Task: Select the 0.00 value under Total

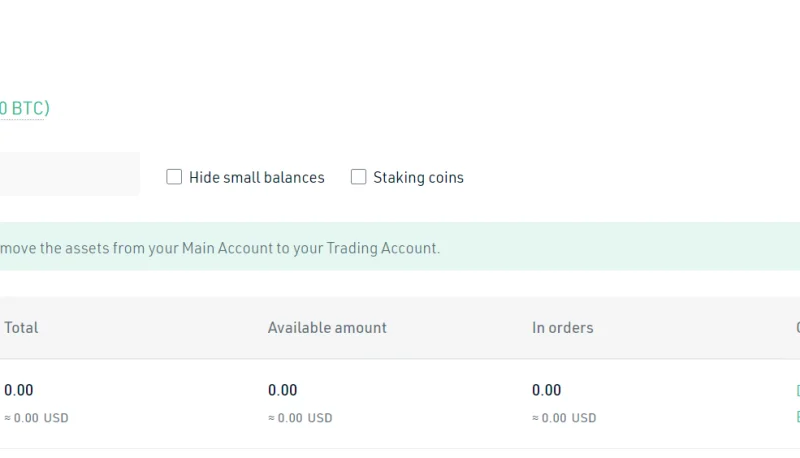Action: tap(18, 390)
